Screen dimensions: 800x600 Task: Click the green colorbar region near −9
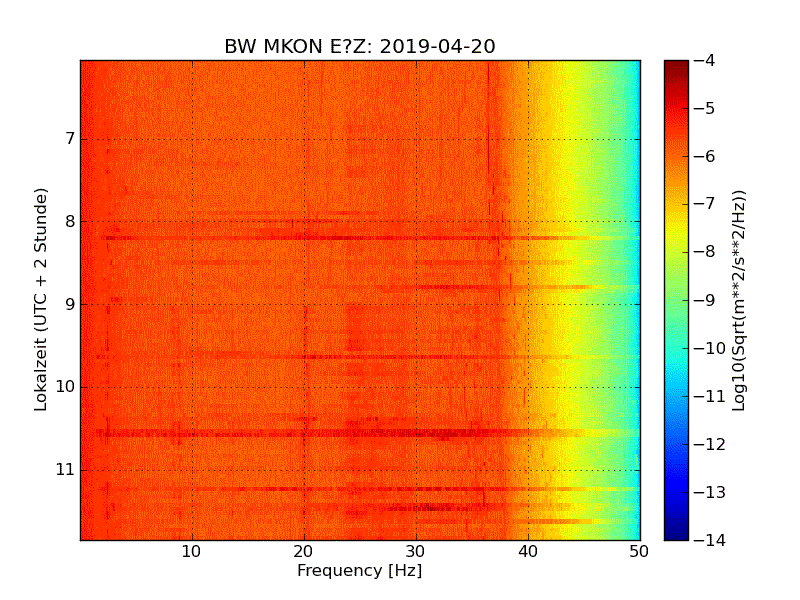click(677, 300)
